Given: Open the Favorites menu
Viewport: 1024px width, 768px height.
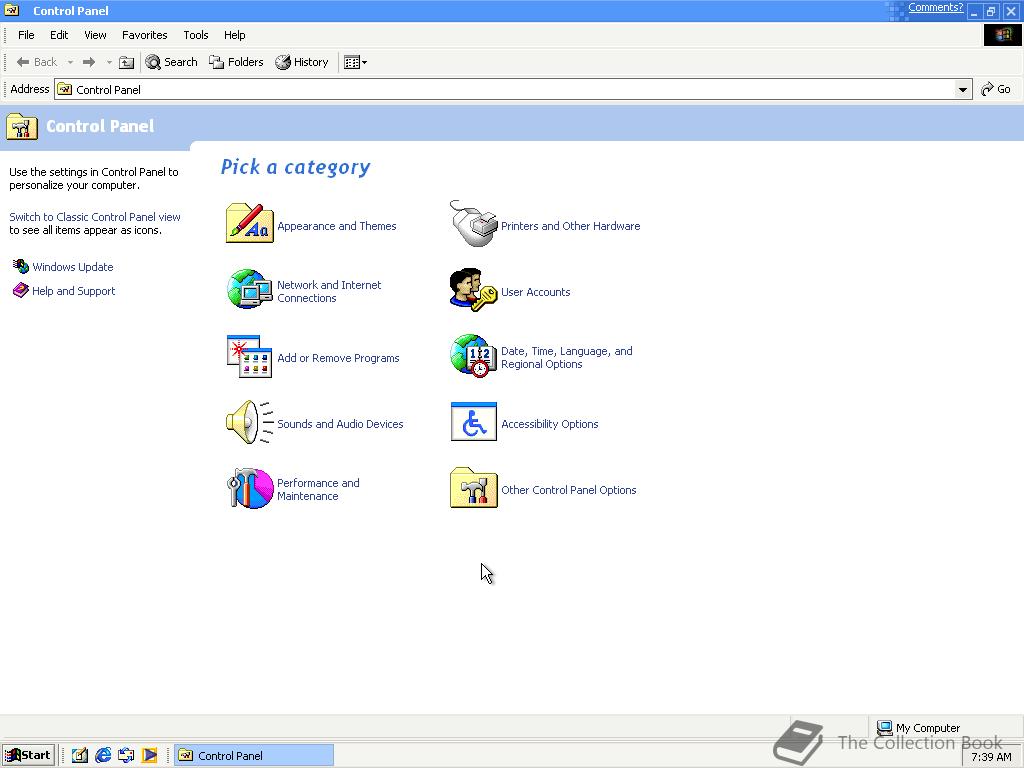Looking at the screenshot, I should click(x=144, y=35).
